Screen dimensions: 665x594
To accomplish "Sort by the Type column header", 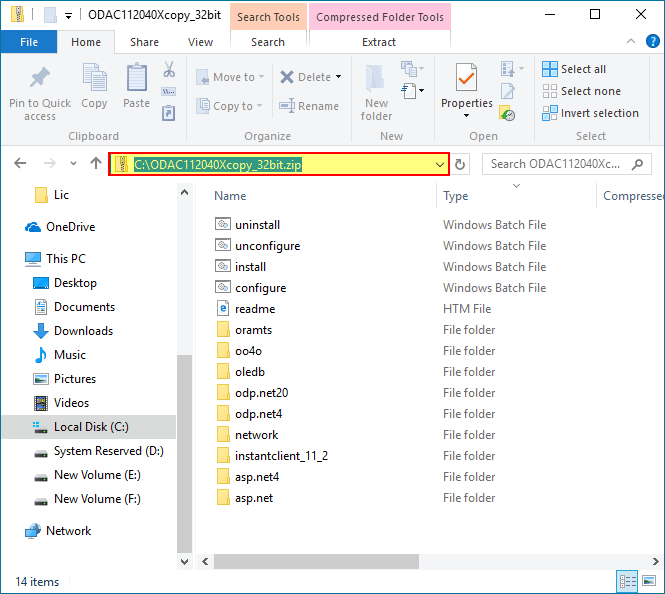I will [455, 196].
